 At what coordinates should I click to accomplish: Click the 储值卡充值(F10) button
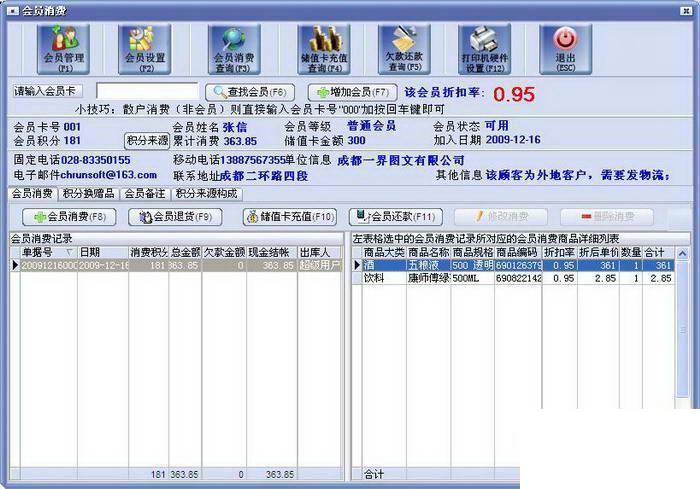(290, 217)
